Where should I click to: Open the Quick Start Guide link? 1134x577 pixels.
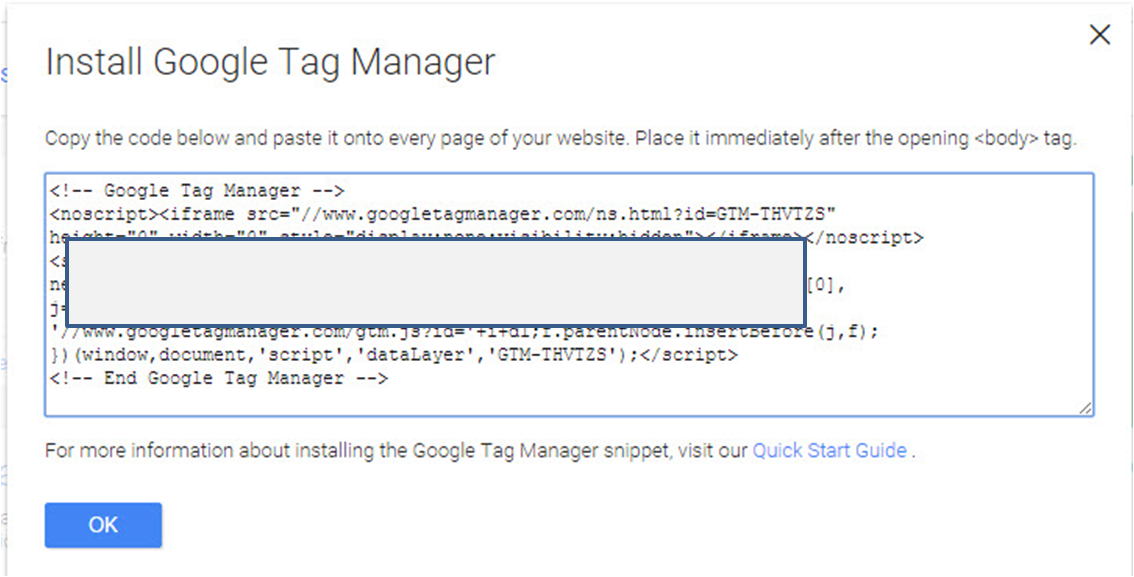click(830, 450)
